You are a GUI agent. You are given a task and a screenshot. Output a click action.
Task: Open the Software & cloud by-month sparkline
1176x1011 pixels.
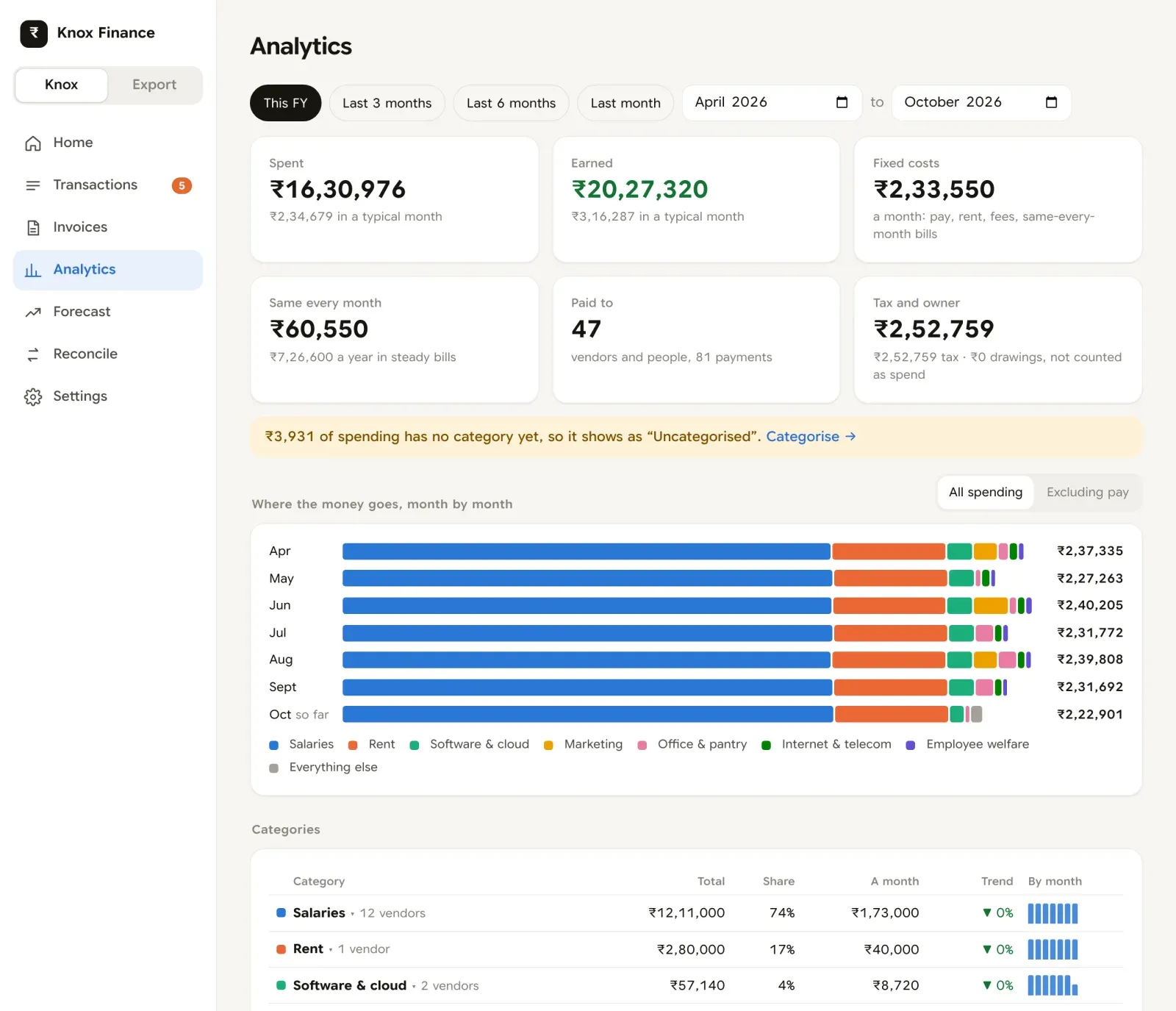tap(1053, 985)
